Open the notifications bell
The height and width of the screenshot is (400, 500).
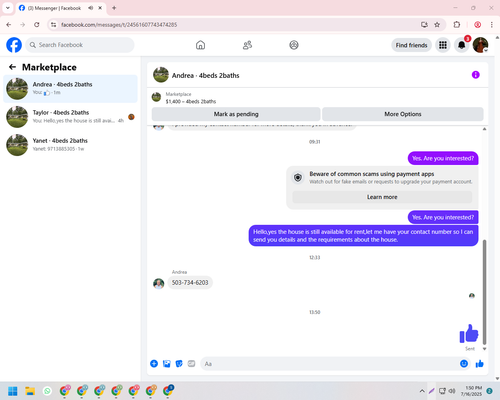point(462,45)
